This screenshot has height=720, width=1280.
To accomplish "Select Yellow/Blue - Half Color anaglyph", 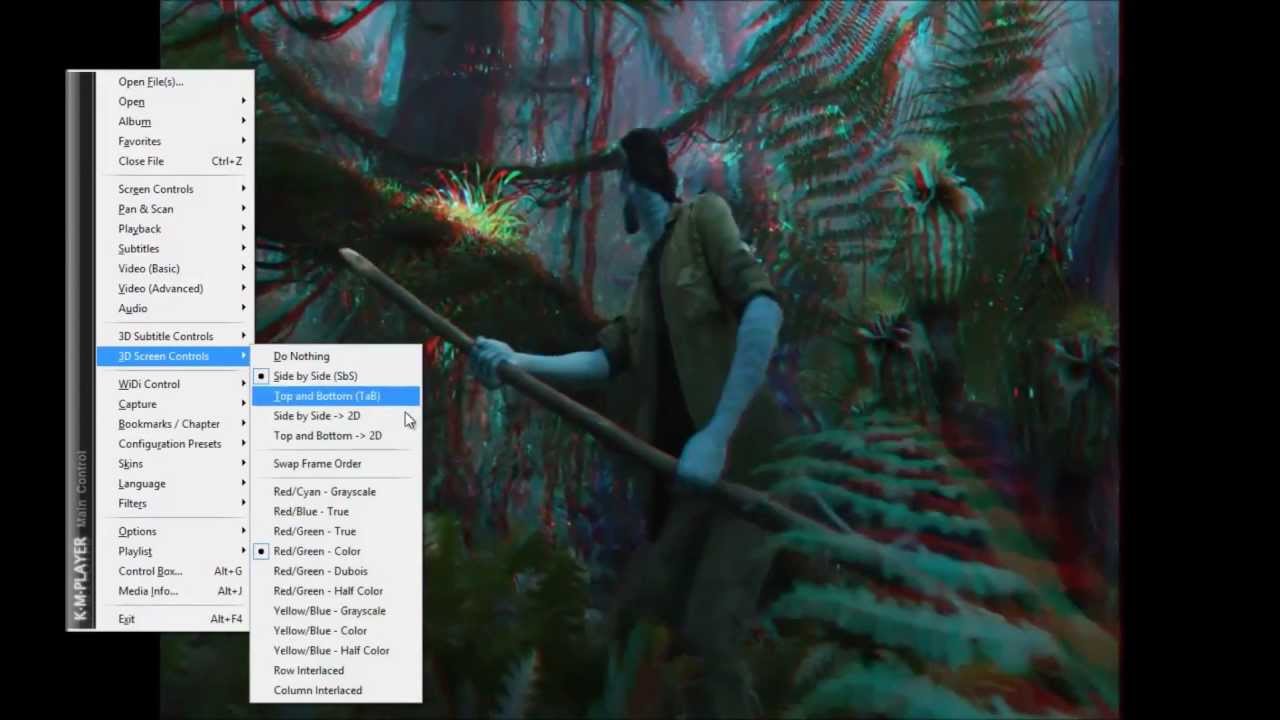I will tap(335, 651).
